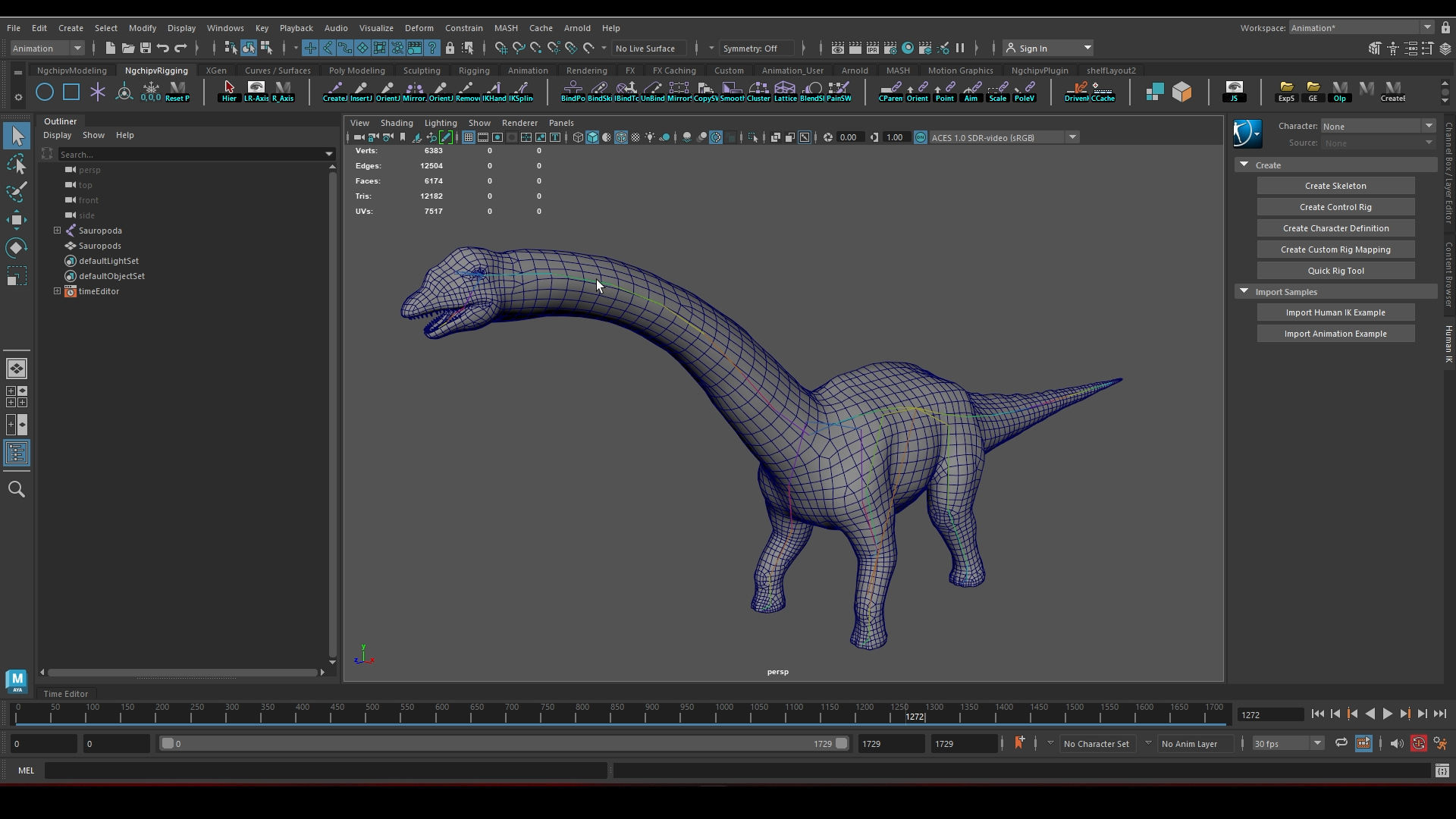This screenshot has width=1456, height=819.
Task: Select the Hier shelf tool
Action: click(229, 92)
